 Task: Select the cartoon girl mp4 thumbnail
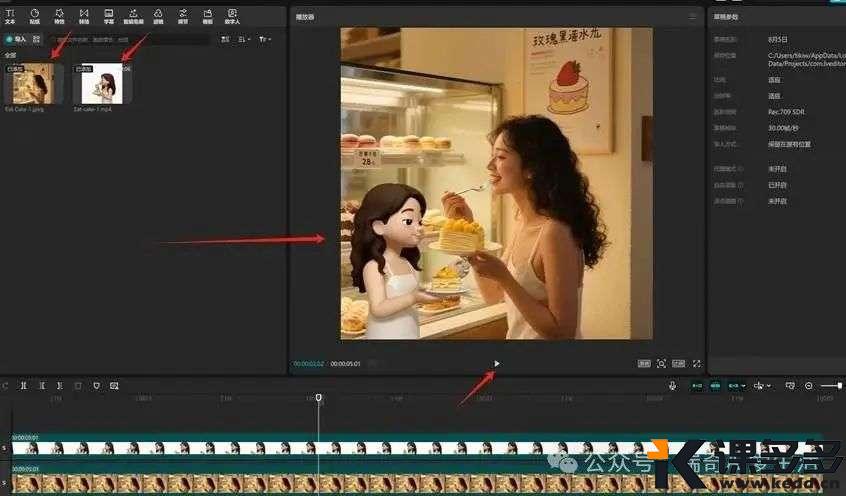(103, 84)
